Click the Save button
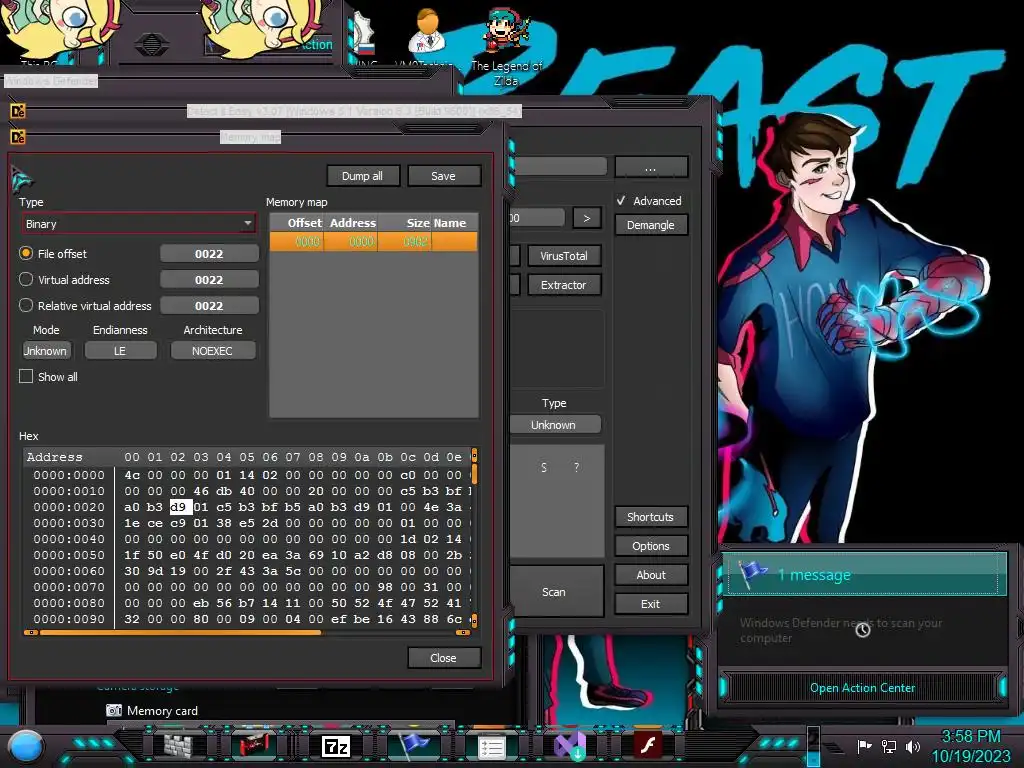The width and height of the screenshot is (1024, 768). (443, 176)
